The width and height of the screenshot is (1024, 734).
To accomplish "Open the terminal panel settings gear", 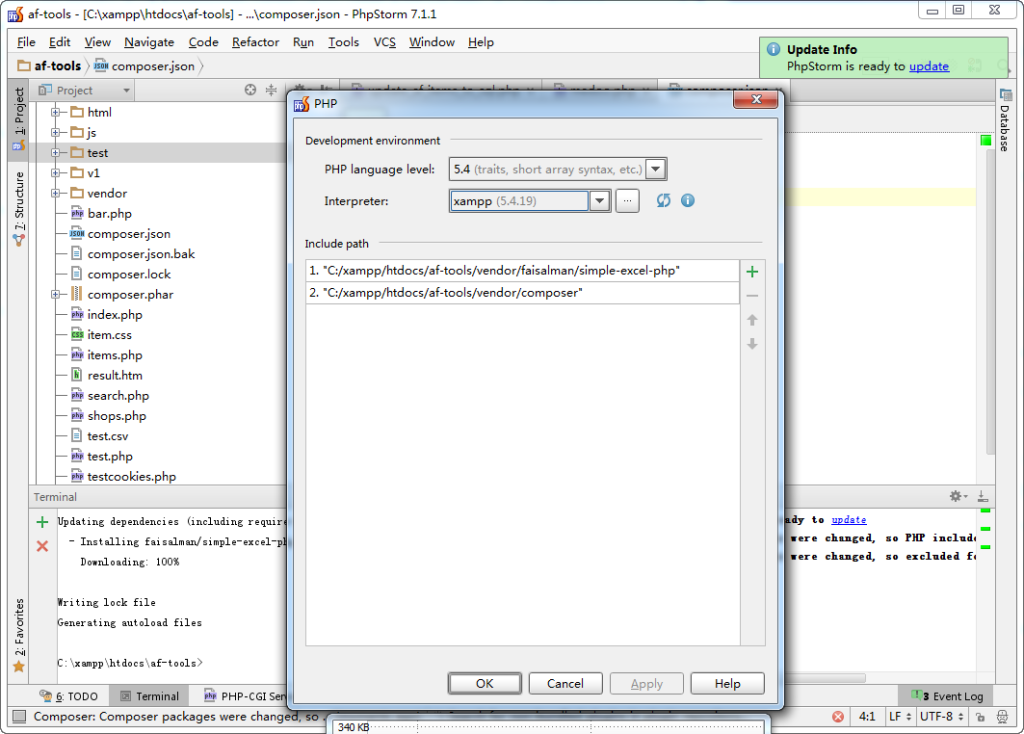I will tap(956, 497).
